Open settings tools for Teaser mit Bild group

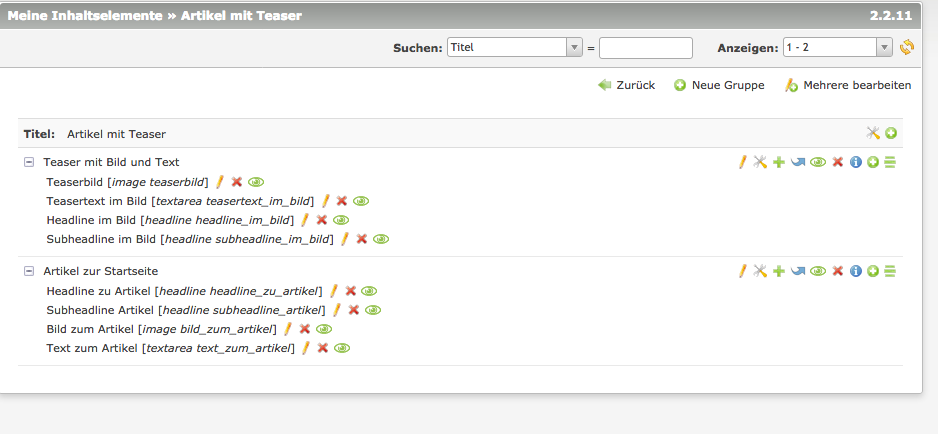[x=760, y=162]
